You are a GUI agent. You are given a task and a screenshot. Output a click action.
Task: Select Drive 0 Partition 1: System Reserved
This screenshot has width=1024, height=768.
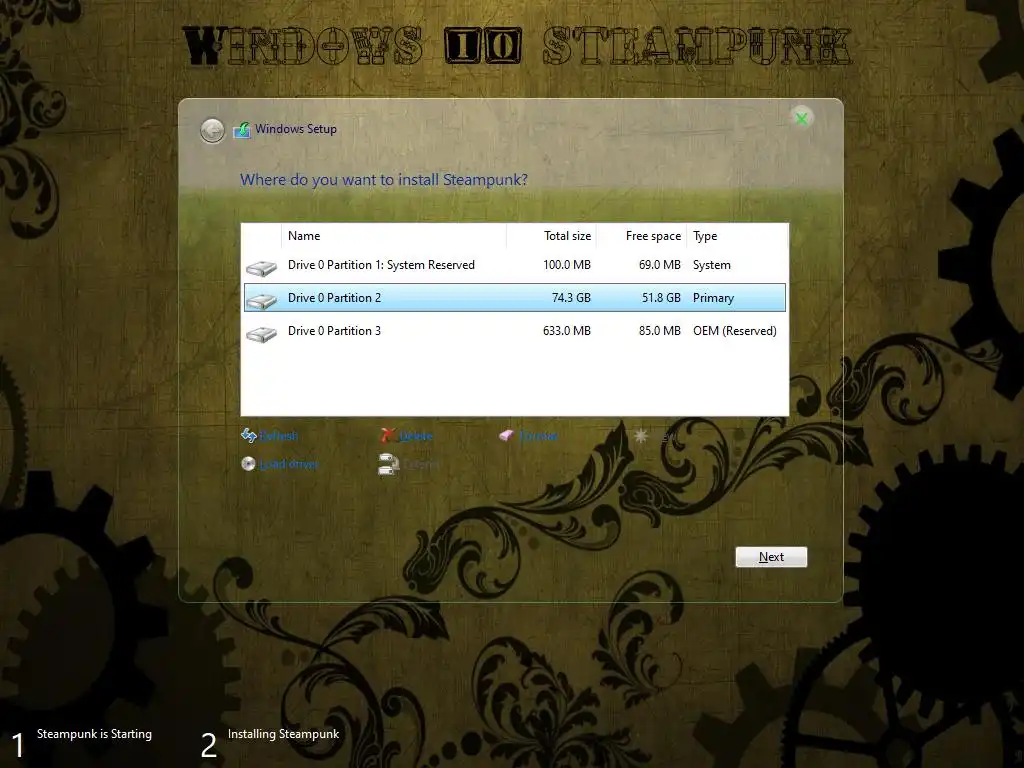click(515, 265)
